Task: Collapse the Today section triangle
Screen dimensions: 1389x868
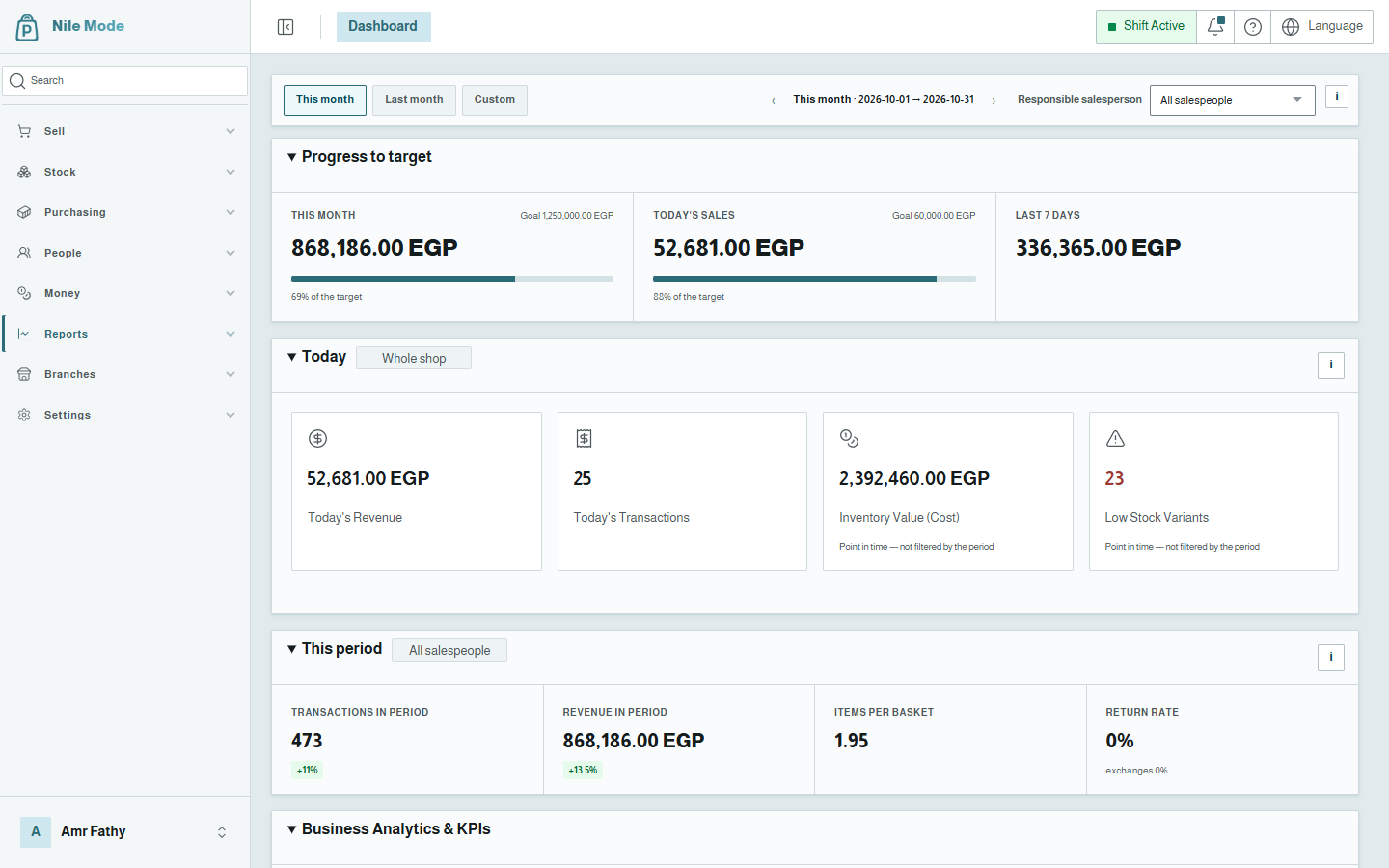Action: pos(291,357)
